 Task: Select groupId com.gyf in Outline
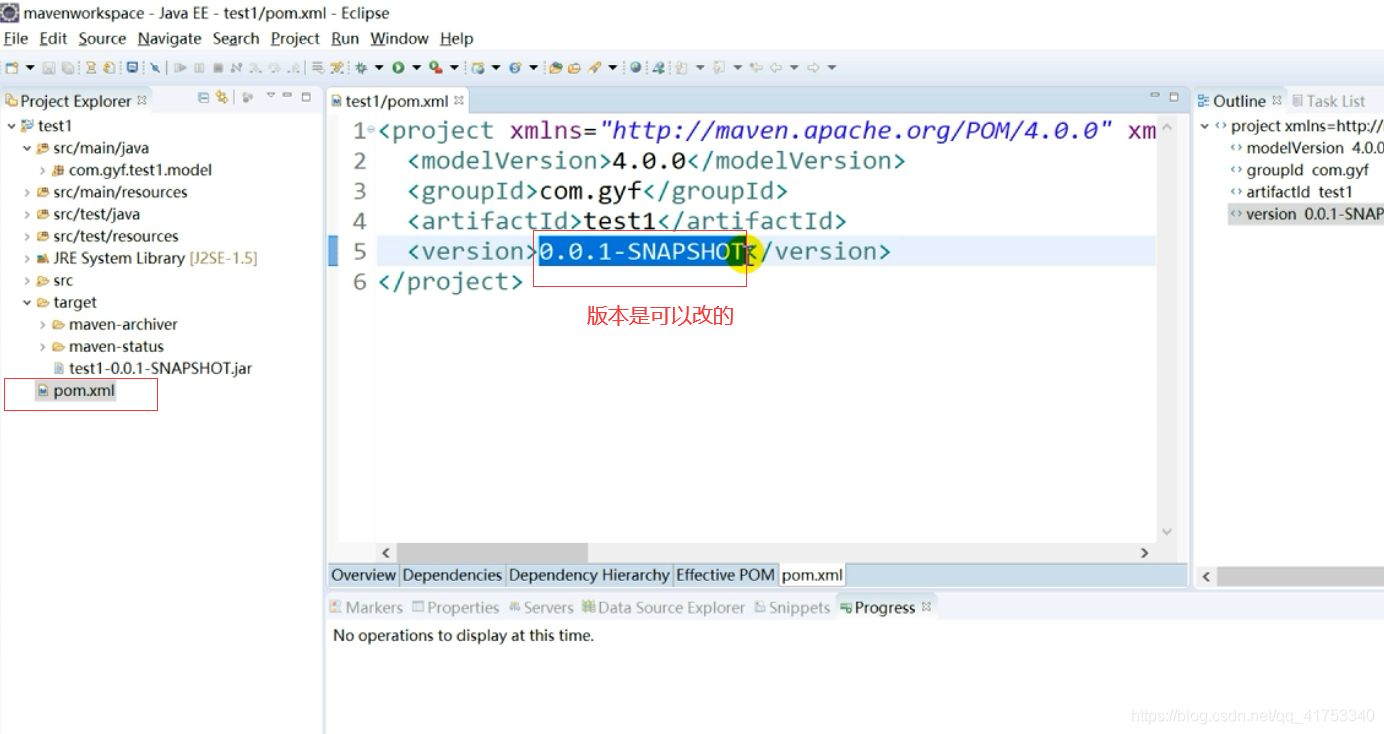point(1300,170)
